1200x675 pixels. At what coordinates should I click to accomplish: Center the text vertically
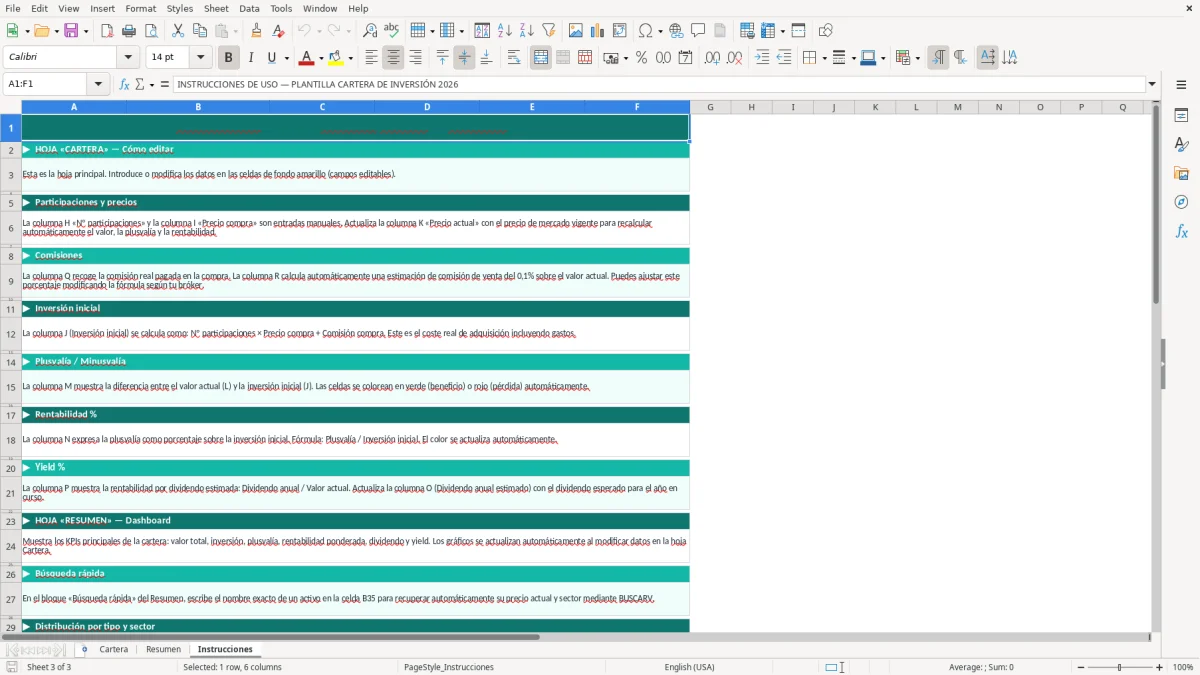click(x=464, y=58)
